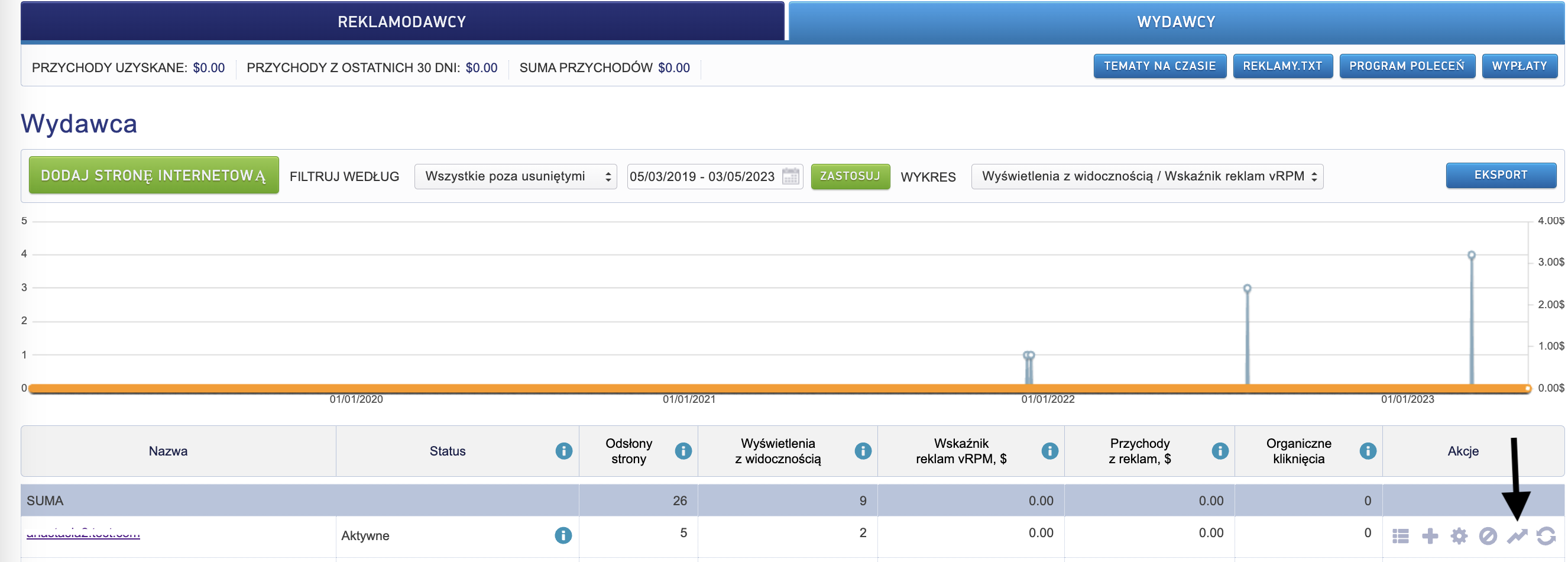Switch to the Wydawcy tab

1176,22
